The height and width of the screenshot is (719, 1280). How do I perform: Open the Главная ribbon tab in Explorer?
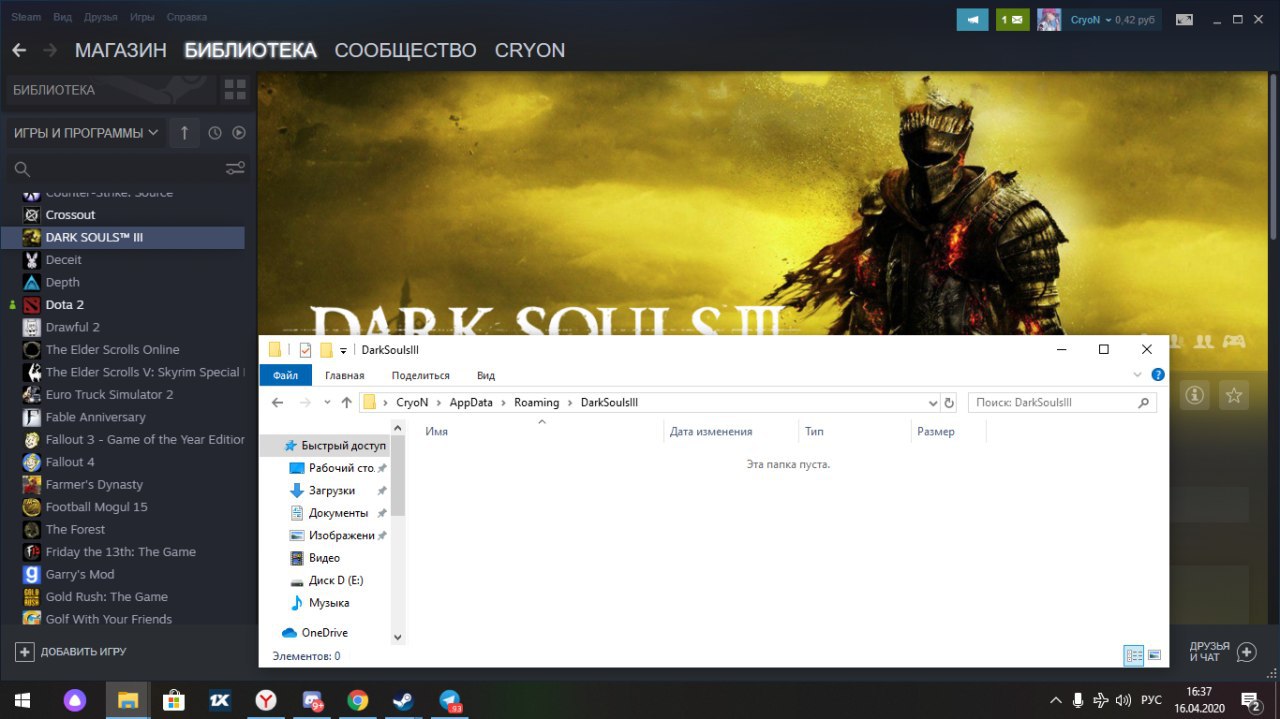344,376
